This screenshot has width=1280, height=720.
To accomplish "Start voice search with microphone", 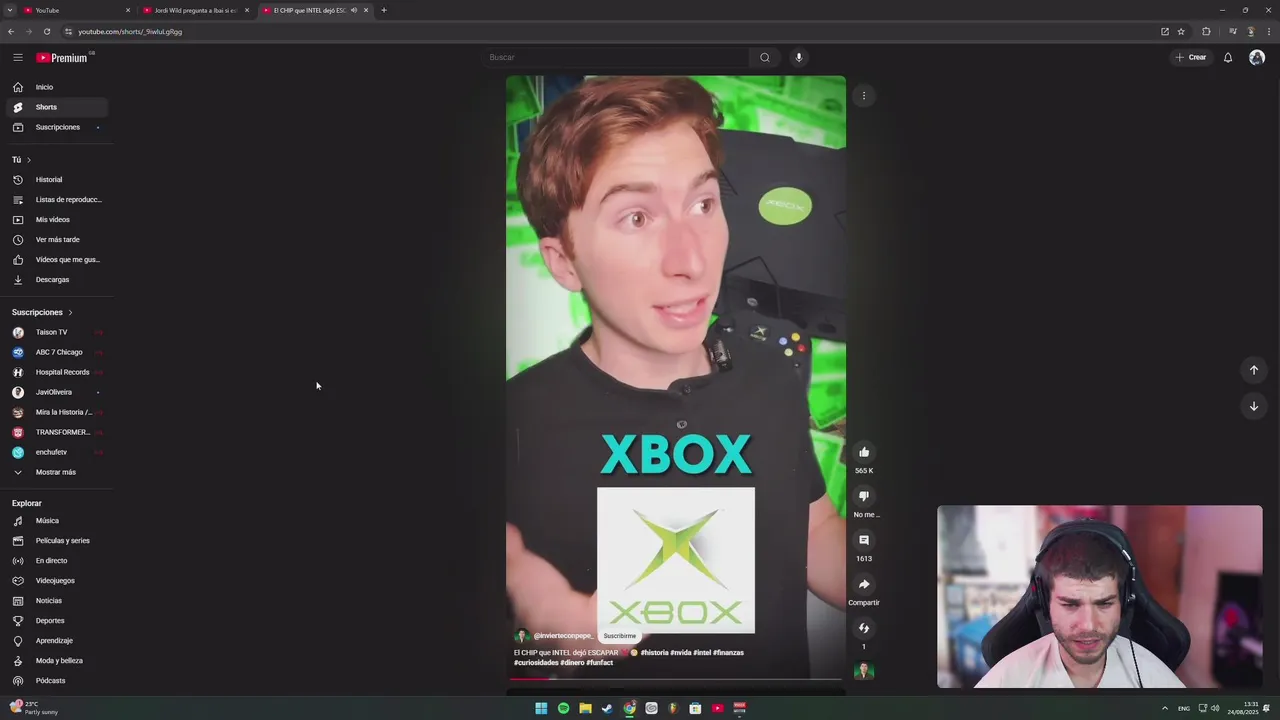I will pyautogui.click(x=799, y=57).
